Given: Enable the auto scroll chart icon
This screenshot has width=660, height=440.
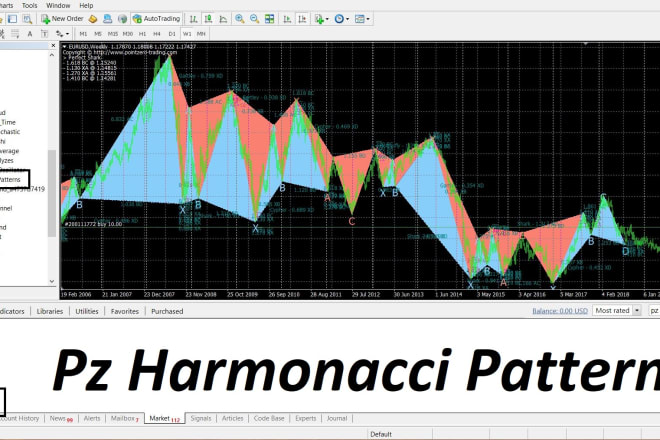Looking at the screenshot, I should [287, 19].
